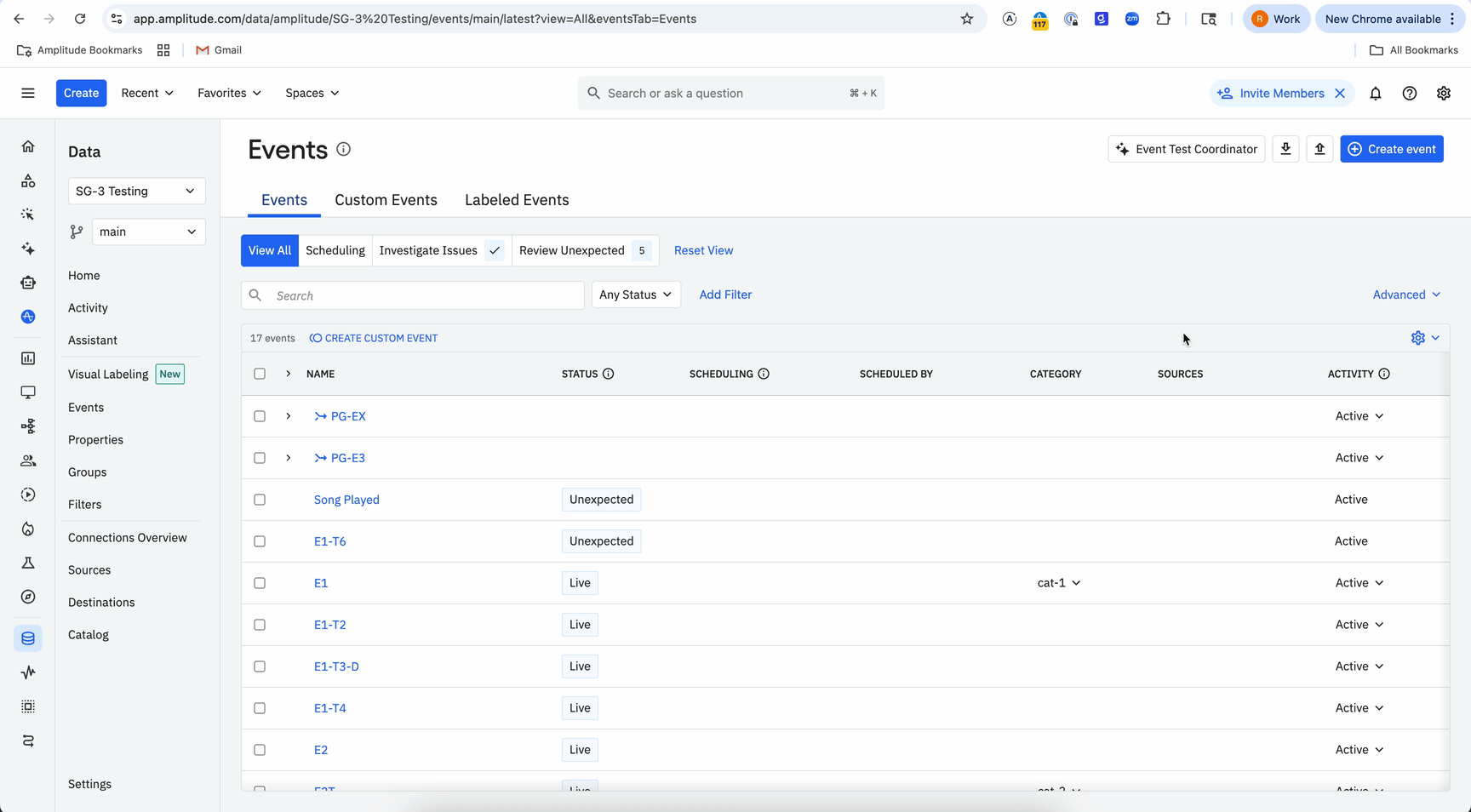The height and width of the screenshot is (812, 1471).
Task: Select all events via header checkbox
Action: (260, 374)
